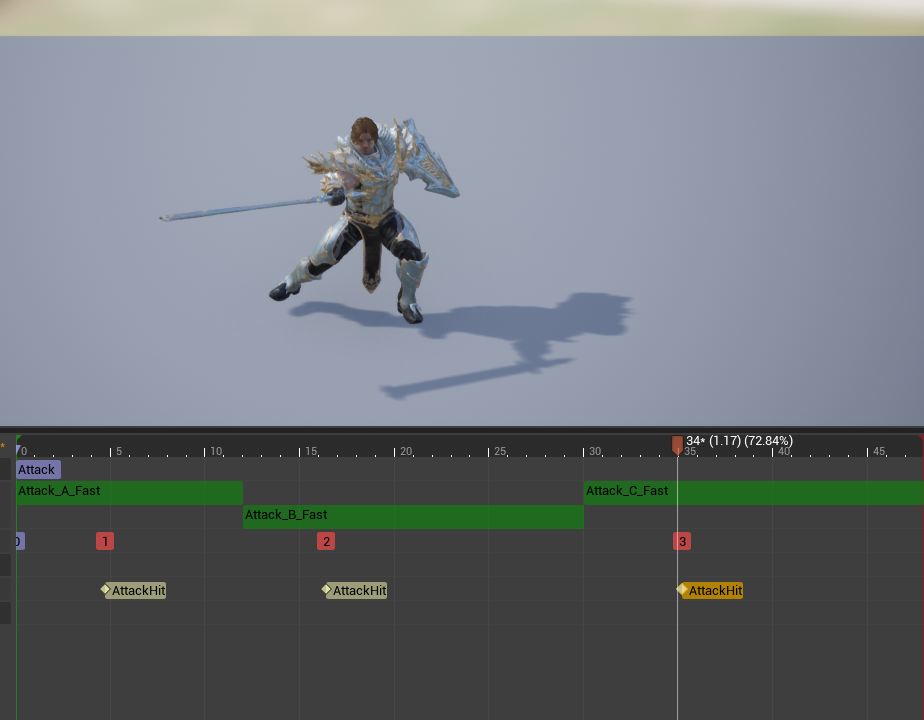
Task: Click the frame readout 34* (1.17) (72.84%)
Action: tap(739, 441)
